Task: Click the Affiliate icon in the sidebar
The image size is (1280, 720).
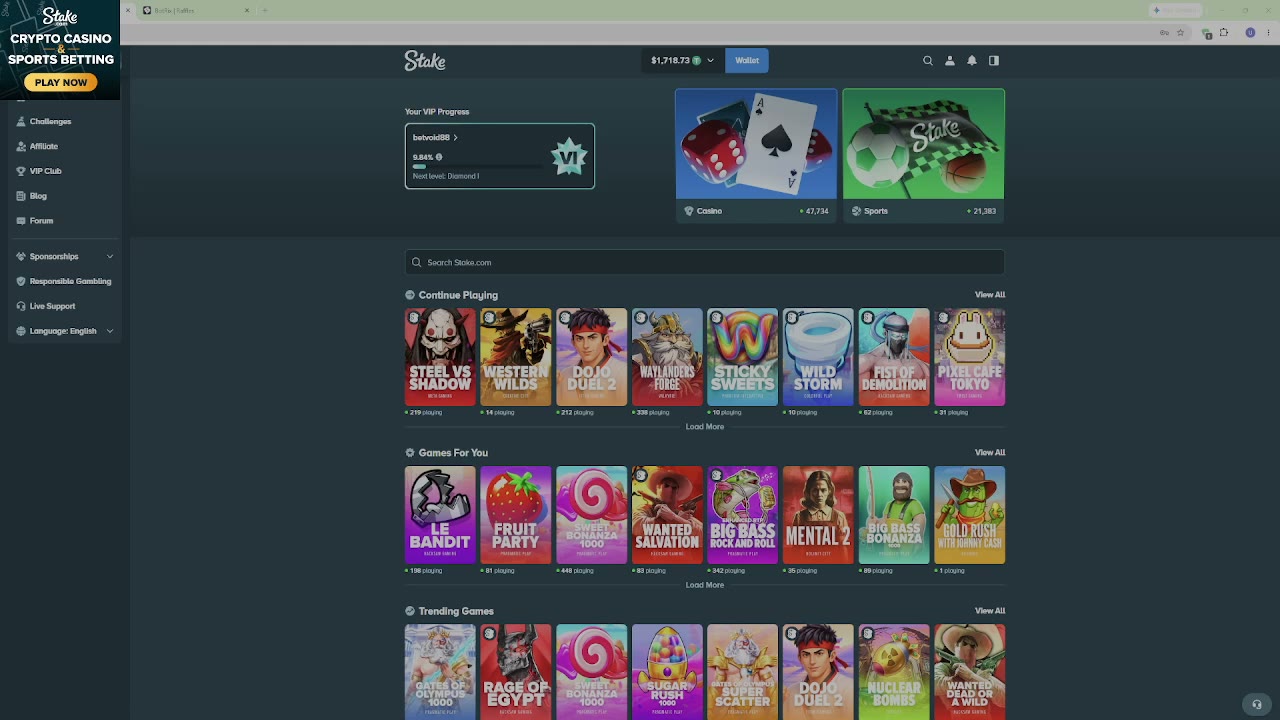Action: (21, 146)
